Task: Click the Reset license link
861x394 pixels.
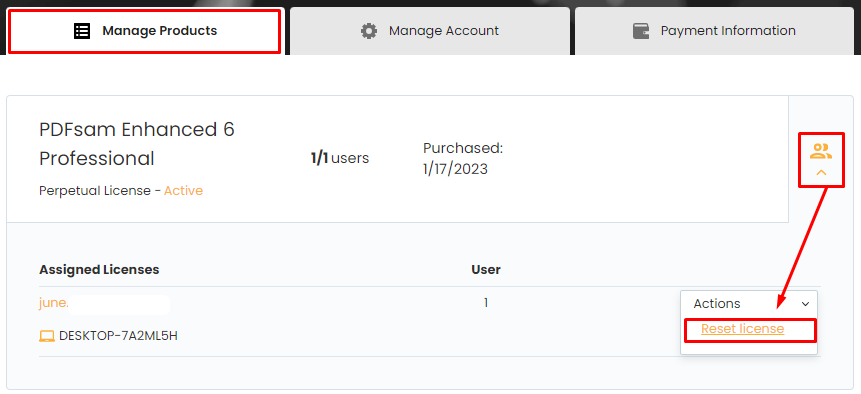Action: pos(742,329)
